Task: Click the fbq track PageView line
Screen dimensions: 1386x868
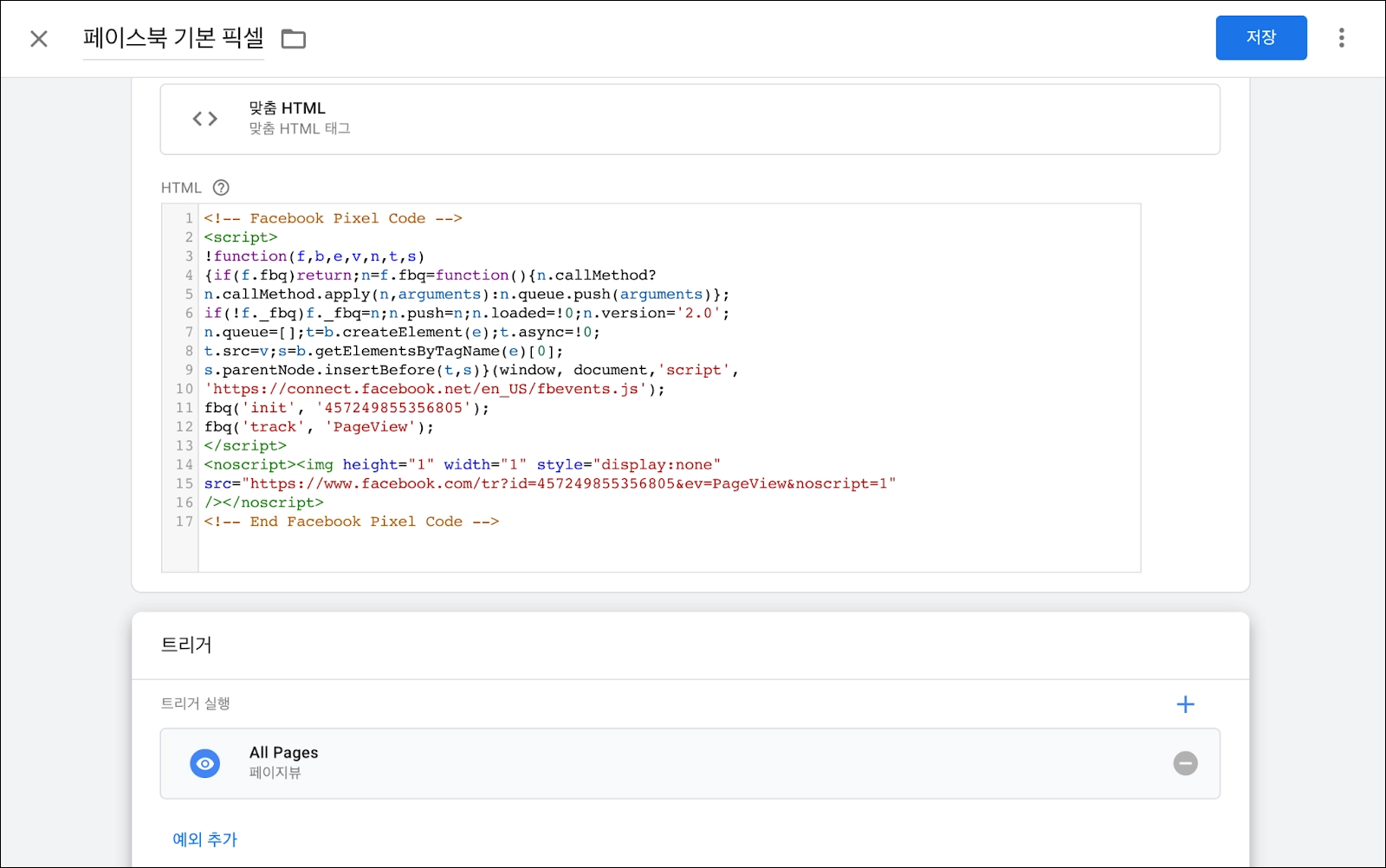Action: (319, 427)
